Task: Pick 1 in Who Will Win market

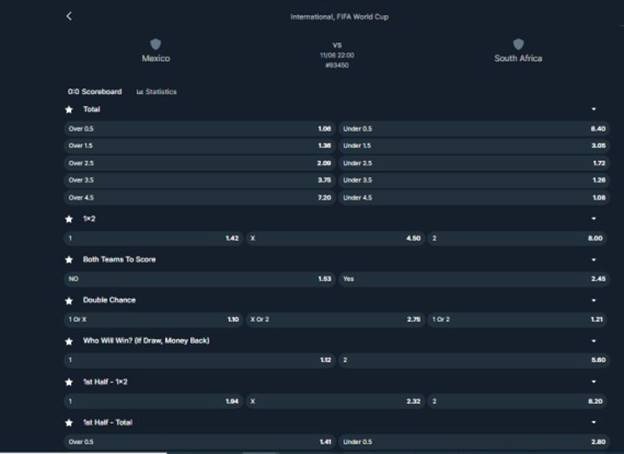Action: click(199, 360)
